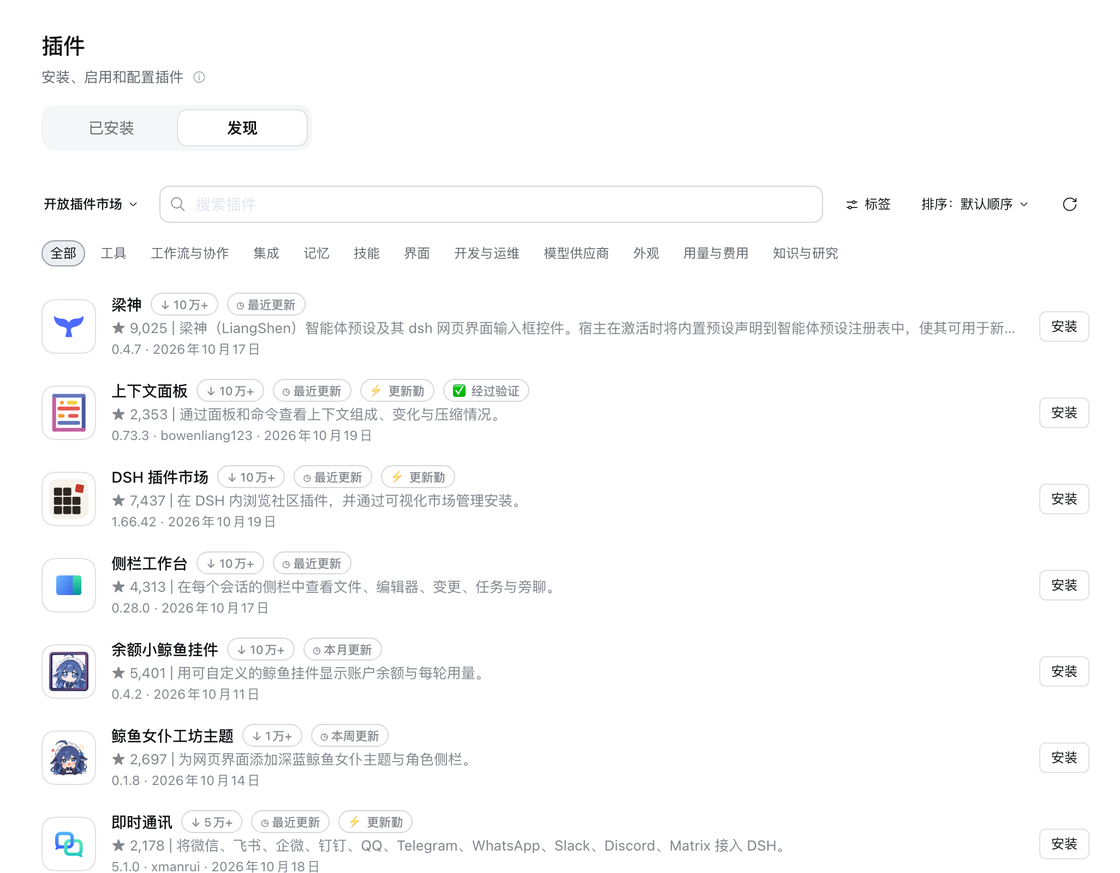The height and width of the screenshot is (873, 1120).
Task: Filter by the 外观 category
Action: 646,253
